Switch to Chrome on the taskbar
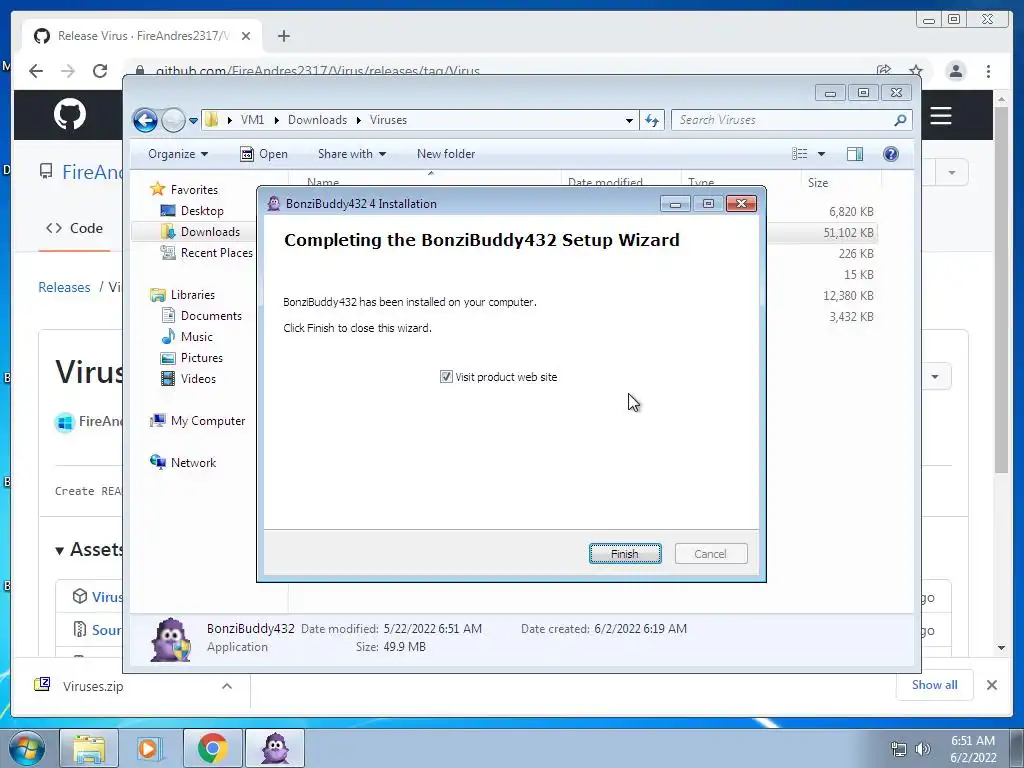 pos(212,748)
